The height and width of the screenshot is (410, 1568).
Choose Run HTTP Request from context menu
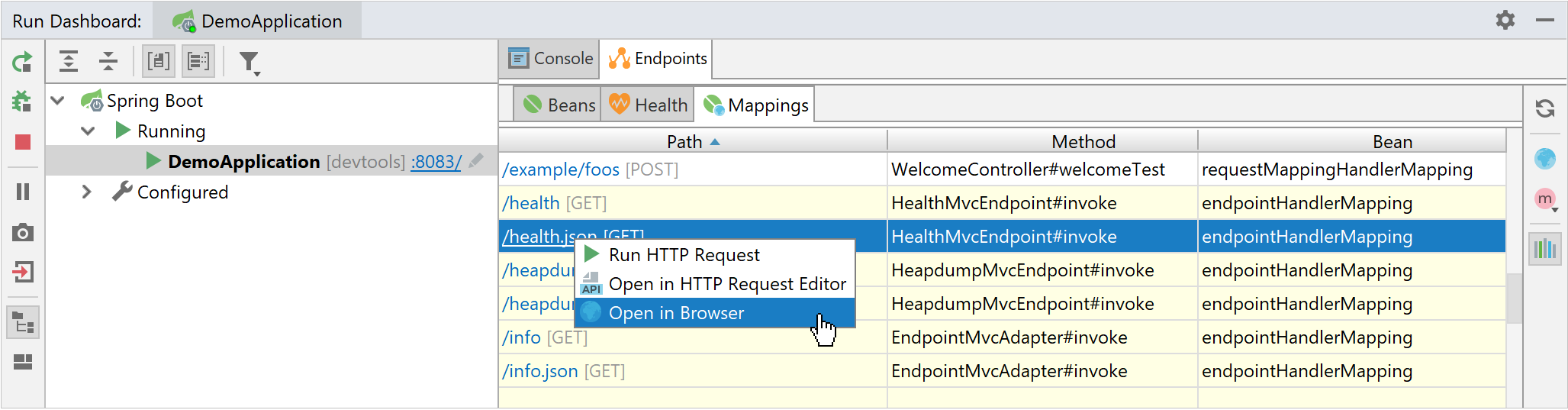(715, 255)
